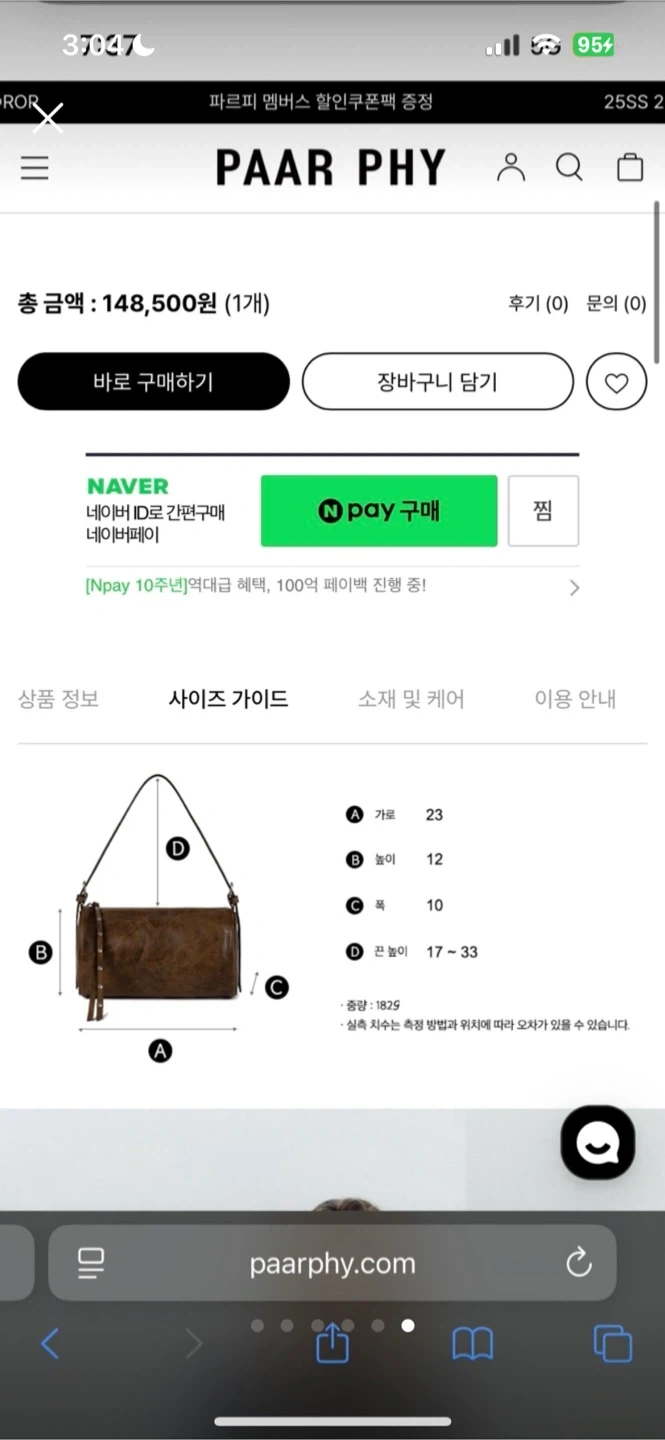Screen dimensions: 665x1440
Task: Select the 이용 안내 tab
Action: [x=575, y=699]
